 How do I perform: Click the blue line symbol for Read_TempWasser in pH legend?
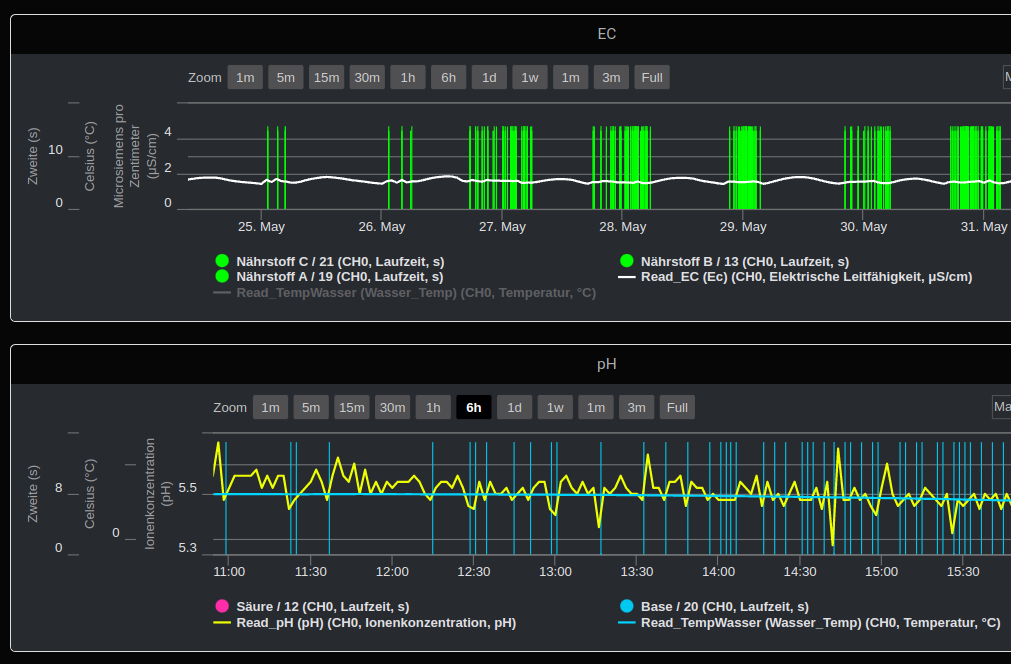pos(627,622)
